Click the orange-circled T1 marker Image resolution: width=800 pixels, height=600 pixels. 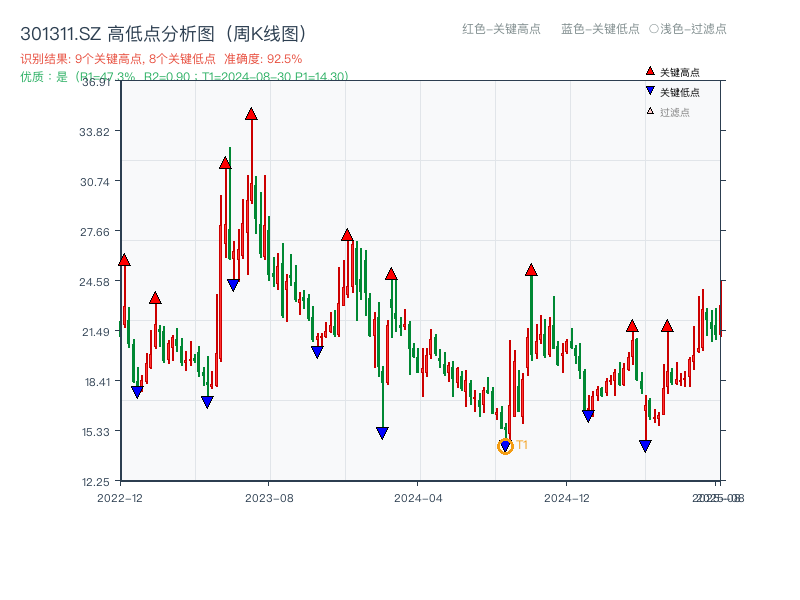pyautogui.click(x=505, y=446)
